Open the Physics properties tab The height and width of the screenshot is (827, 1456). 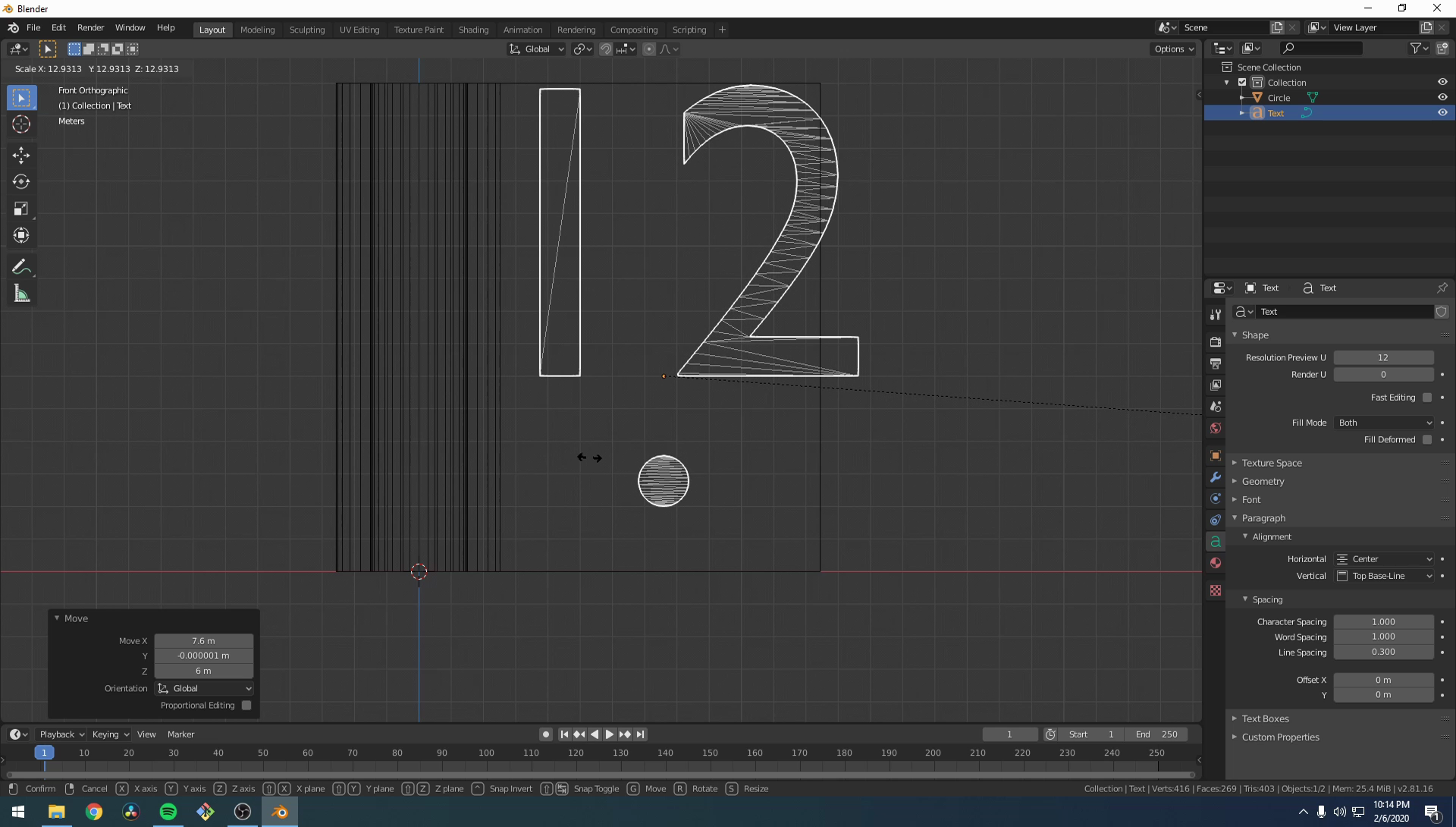coord(1216,498)
